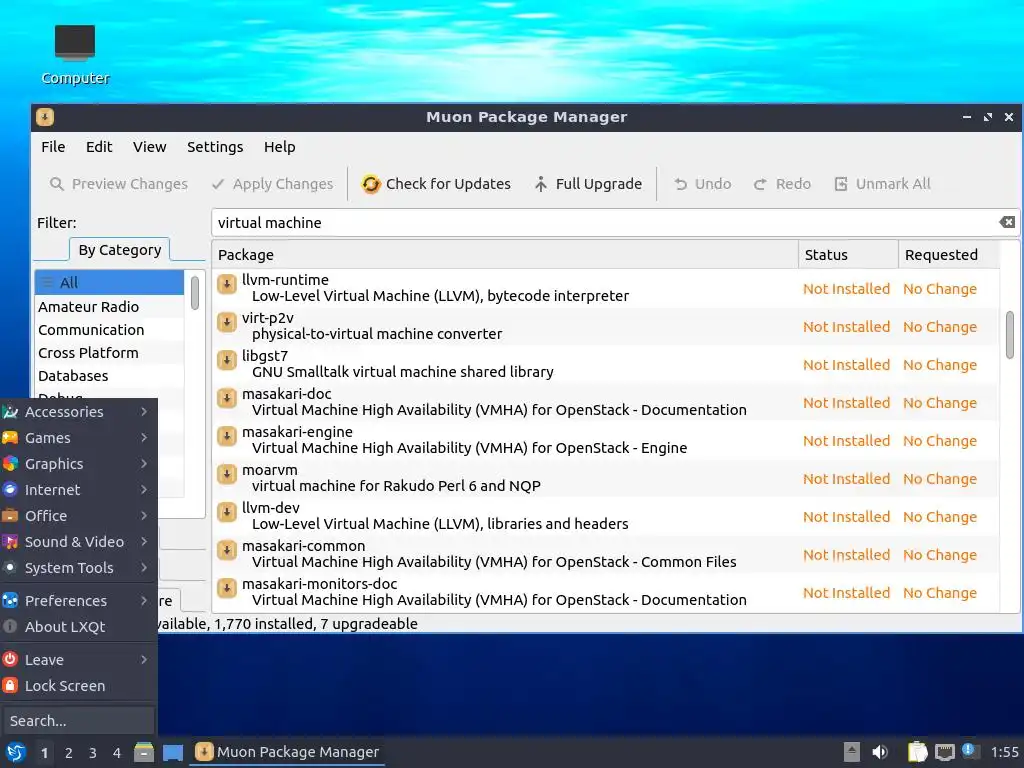Click Unmark All in toolbar
Image resolution: width=1024 pixels, height=768 pixels.
click(882, 184)
